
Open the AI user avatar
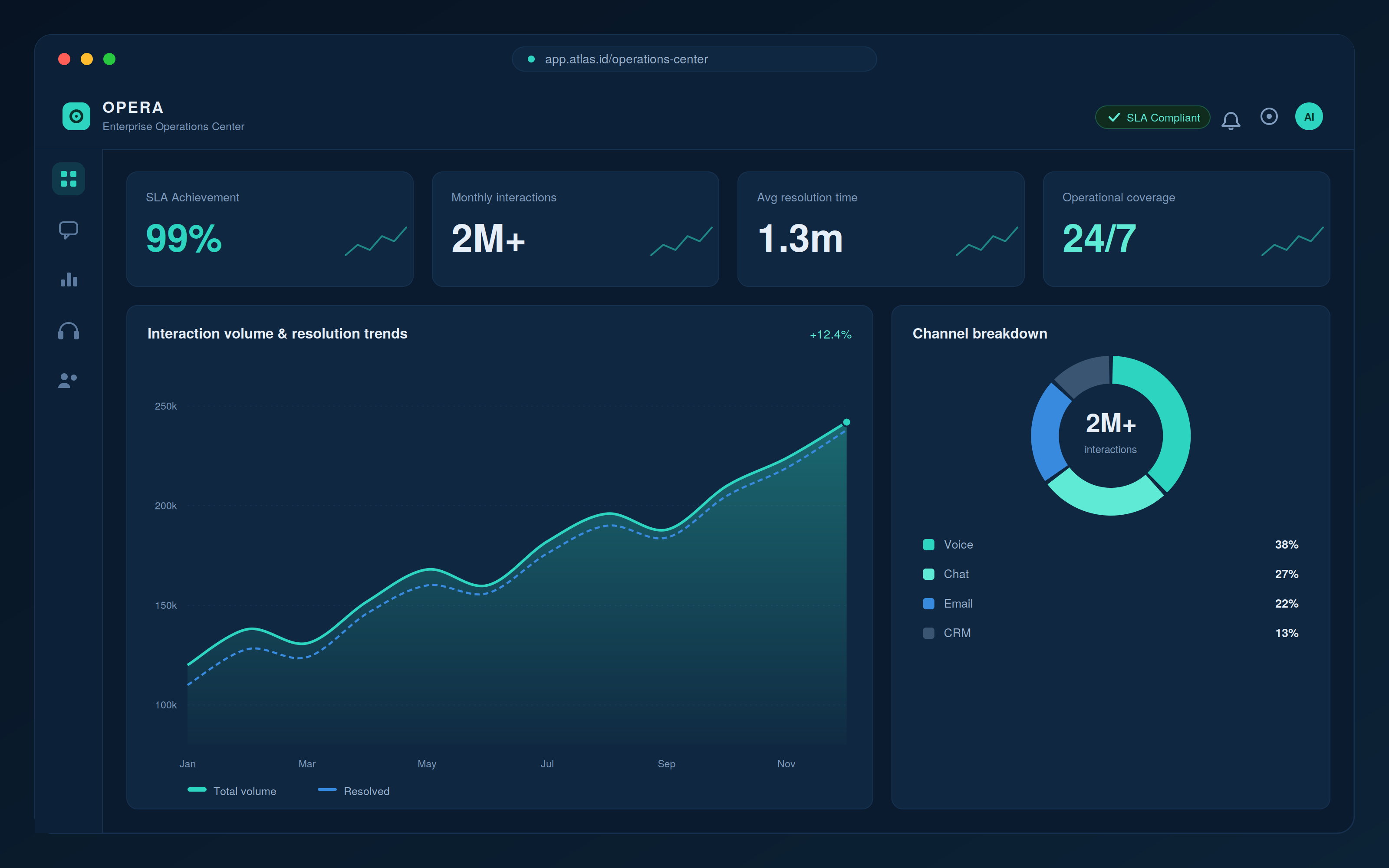pyautogui.click(x=1309, y=117)
